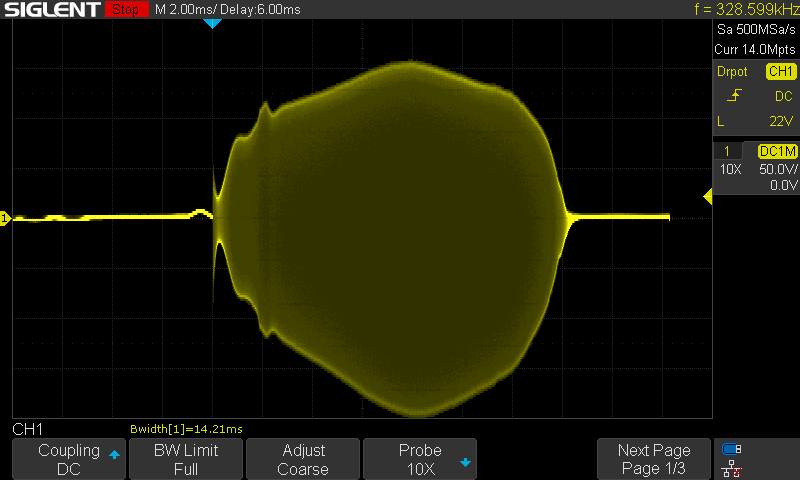Click the 10X probe attenuation label
800x480 pixels.
[x=731, y=169]
